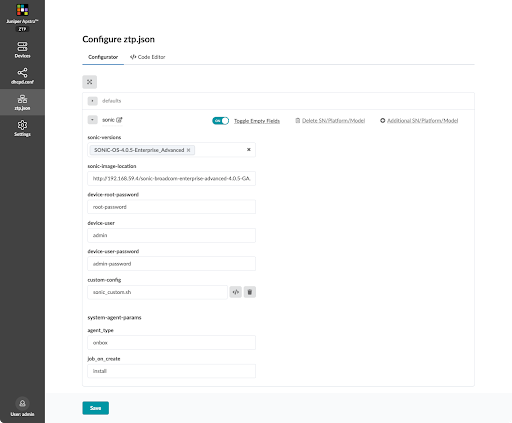
Task: Open the dhcpd.conf sidebar icon
Action: [x=22, y=76]
